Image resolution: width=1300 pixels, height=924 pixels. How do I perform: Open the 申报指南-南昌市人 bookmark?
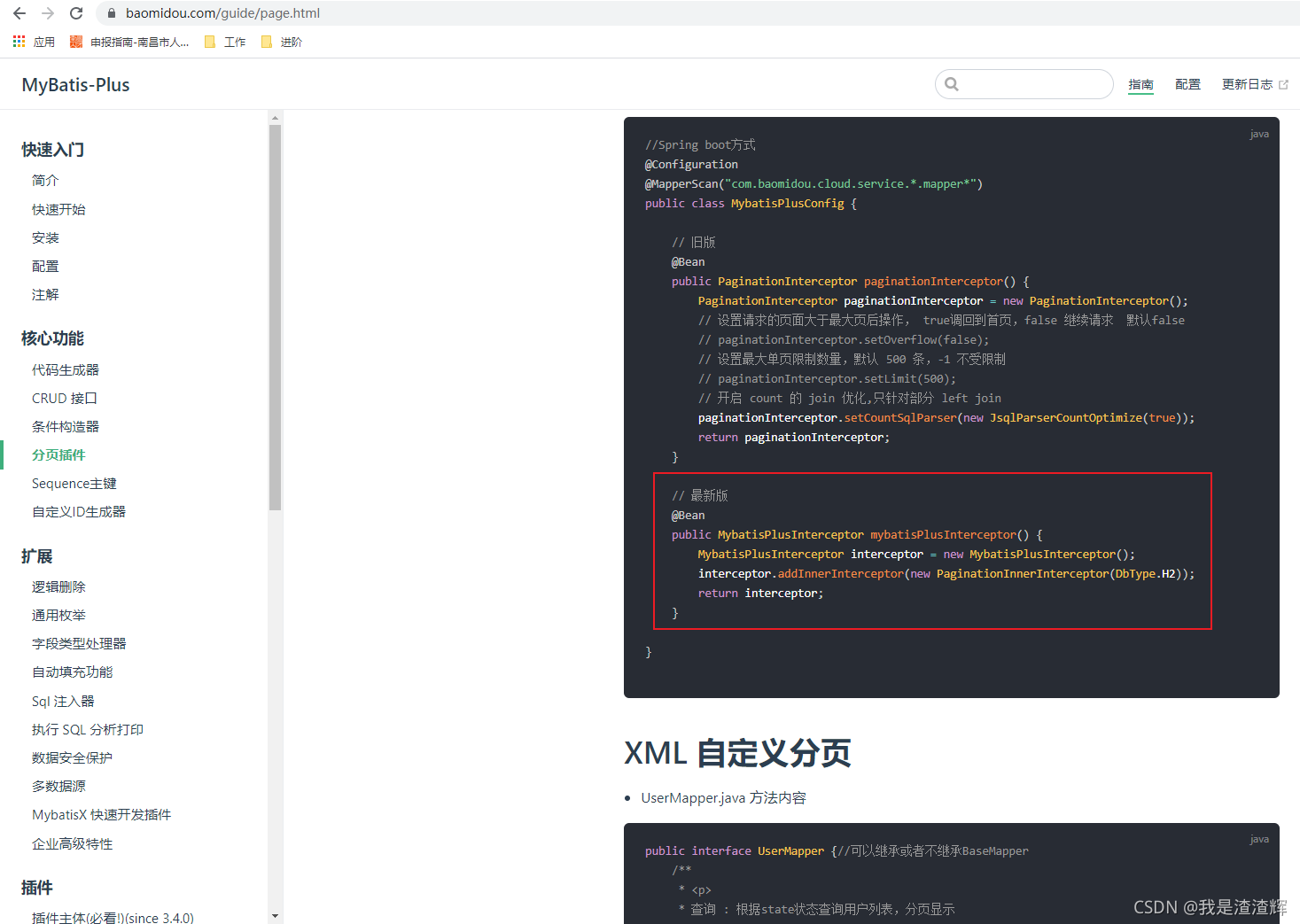click(129, 42)
